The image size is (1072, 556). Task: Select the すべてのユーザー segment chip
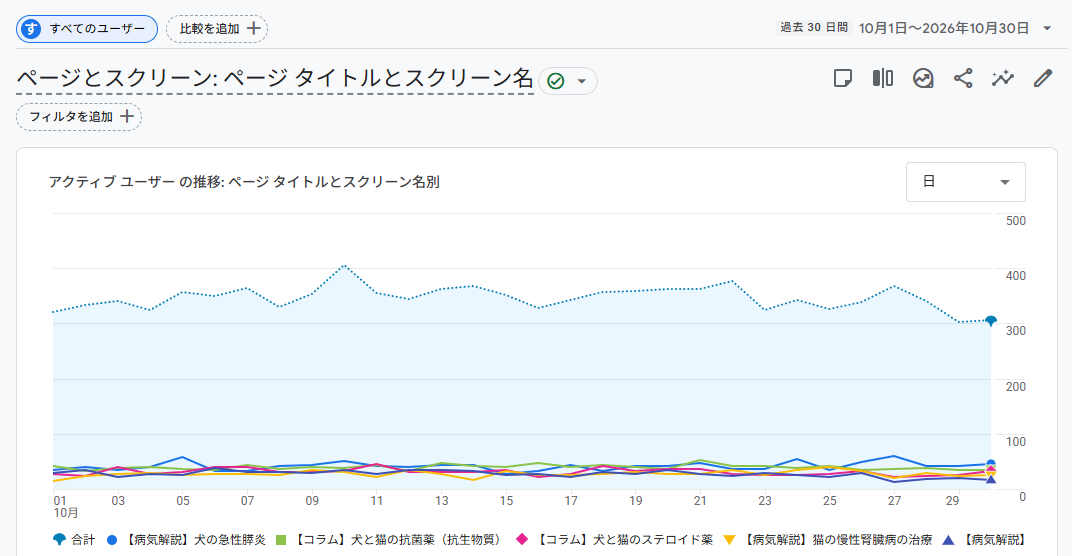[87, 29]
